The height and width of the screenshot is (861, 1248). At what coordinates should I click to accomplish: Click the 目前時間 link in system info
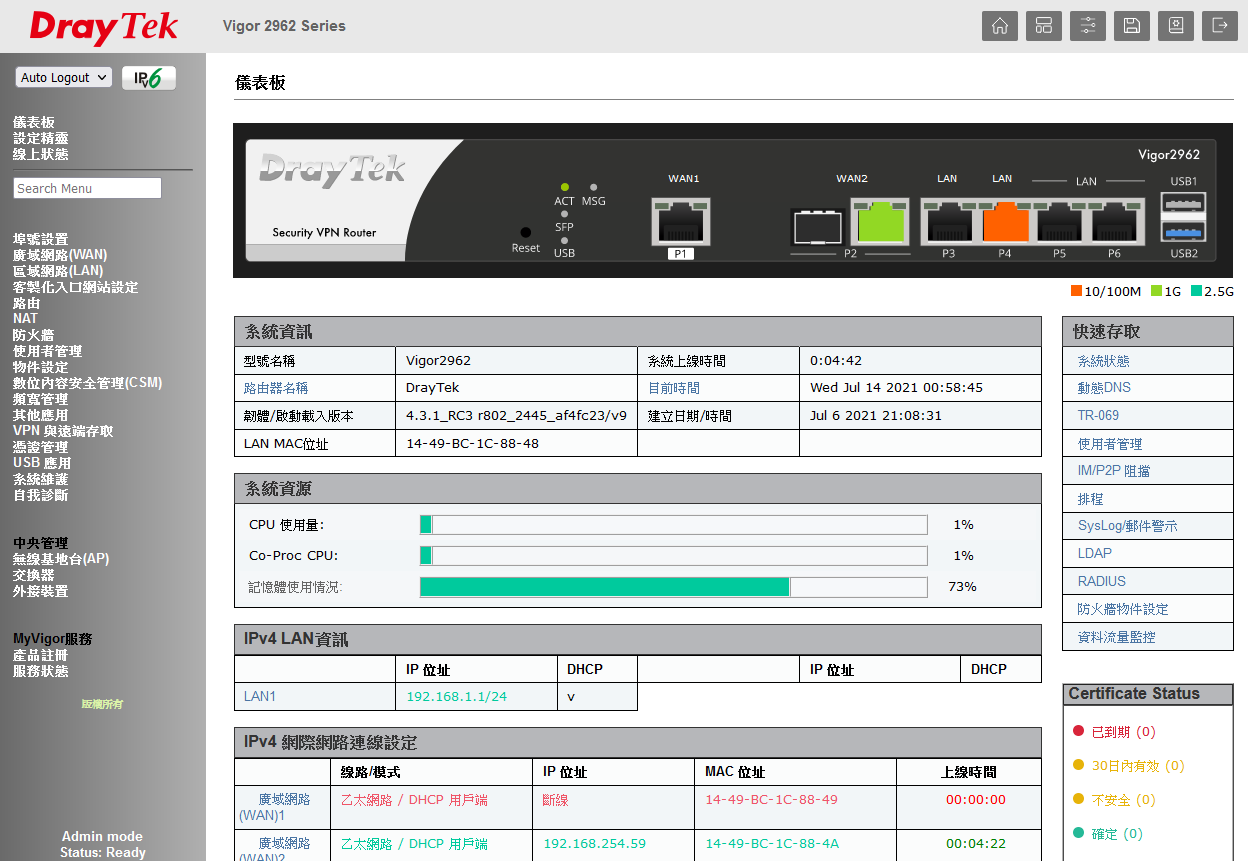tap(674, 388)
